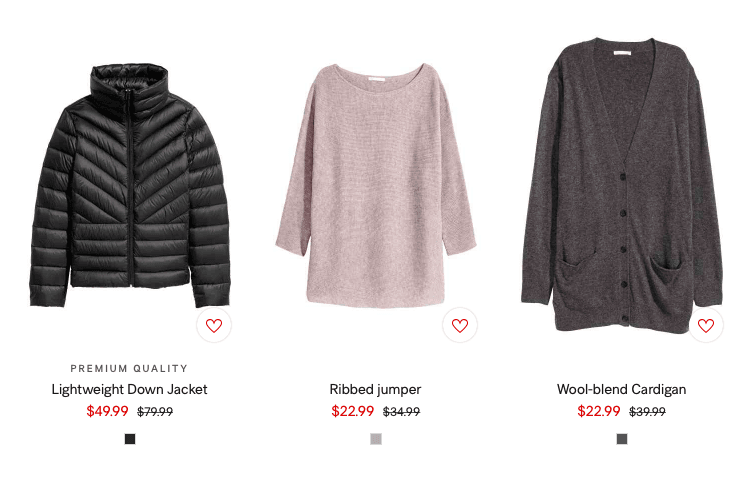This screenshot has width=749, height=489.
Task: View the grey cardigan product image
Action: (622, 185)
